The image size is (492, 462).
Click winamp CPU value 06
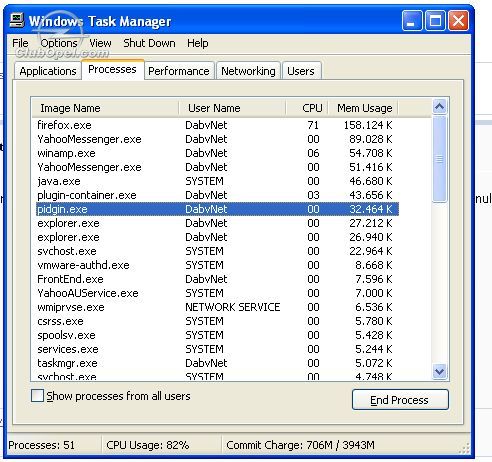click(x=313, y=153)
